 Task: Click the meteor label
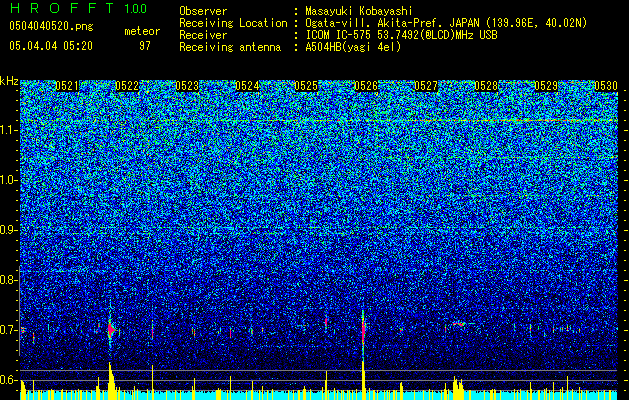[142, 31]
